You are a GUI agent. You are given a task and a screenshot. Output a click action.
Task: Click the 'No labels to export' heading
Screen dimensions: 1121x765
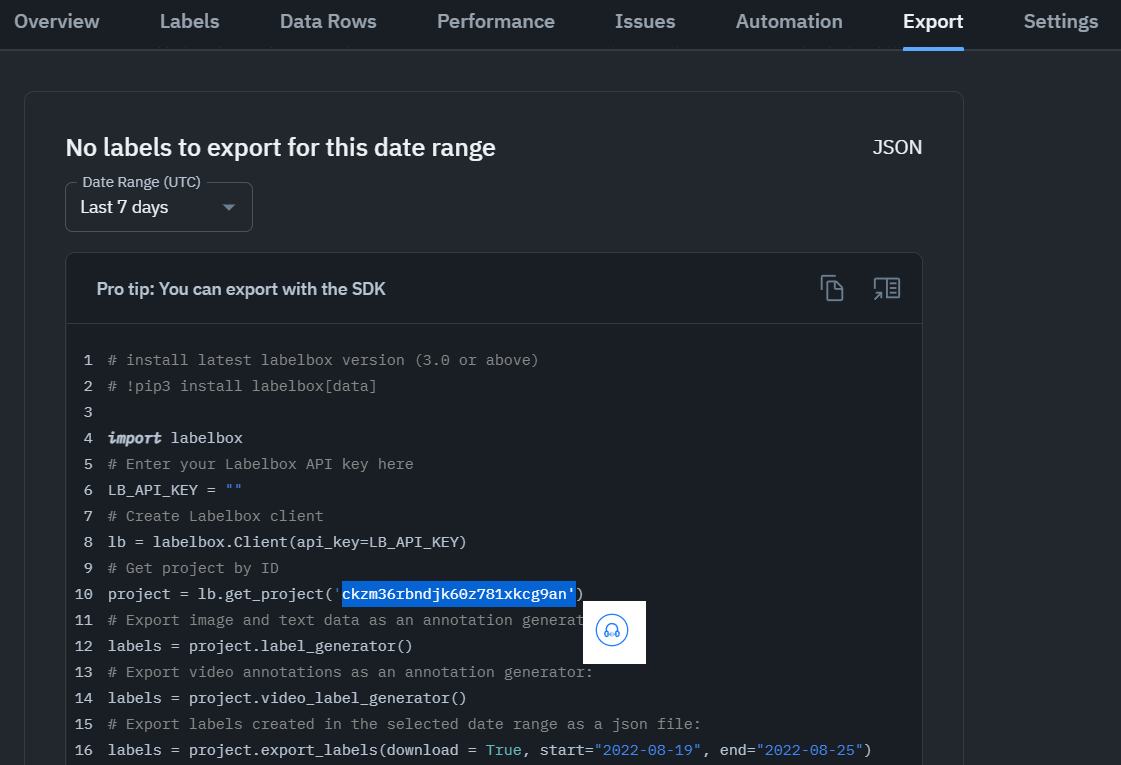280,147
